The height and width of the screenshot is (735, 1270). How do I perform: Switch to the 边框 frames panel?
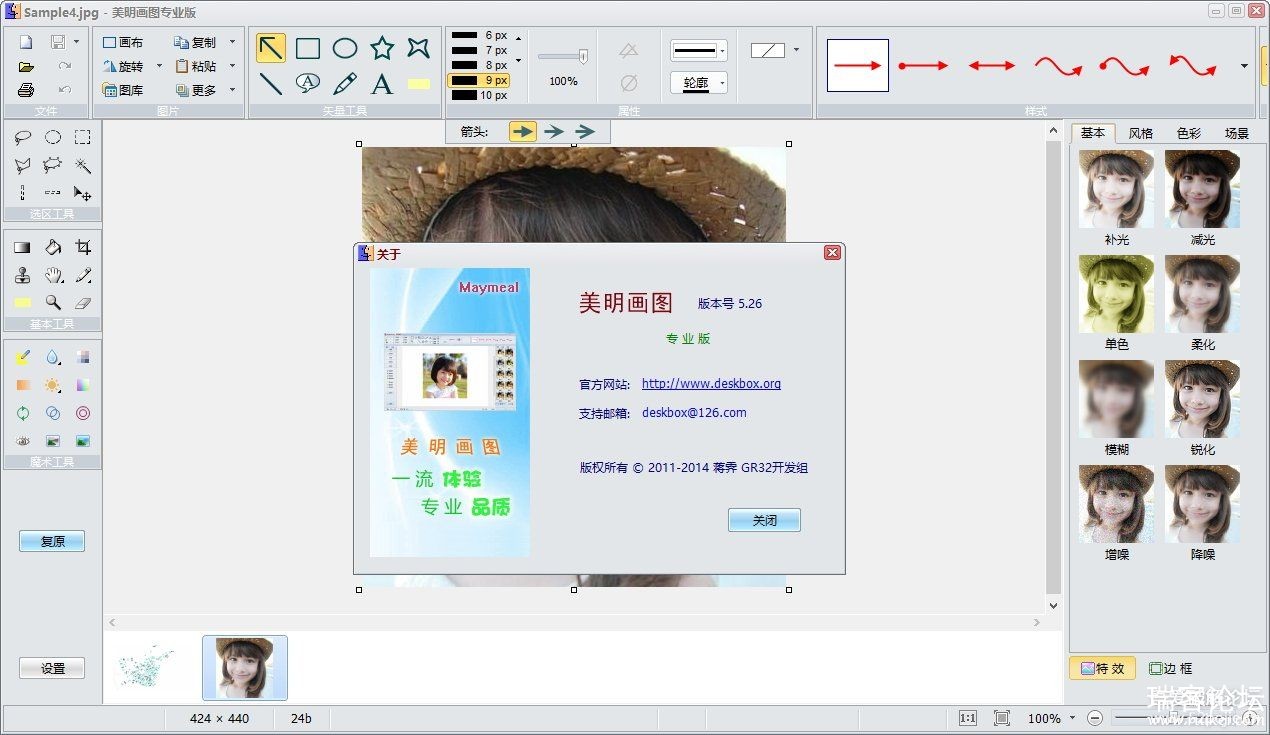1170,668
